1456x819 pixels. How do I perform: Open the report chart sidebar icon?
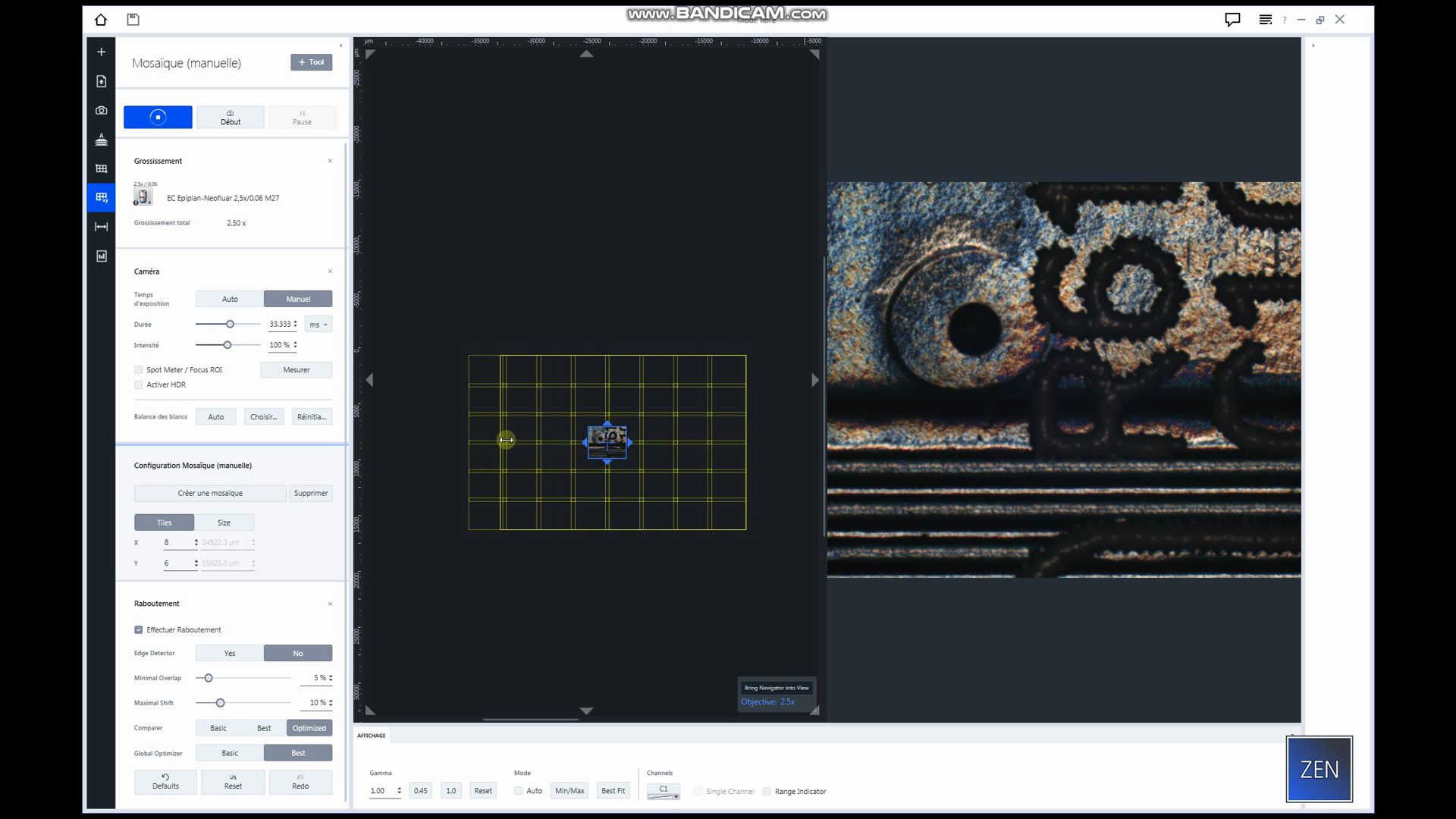101,256
